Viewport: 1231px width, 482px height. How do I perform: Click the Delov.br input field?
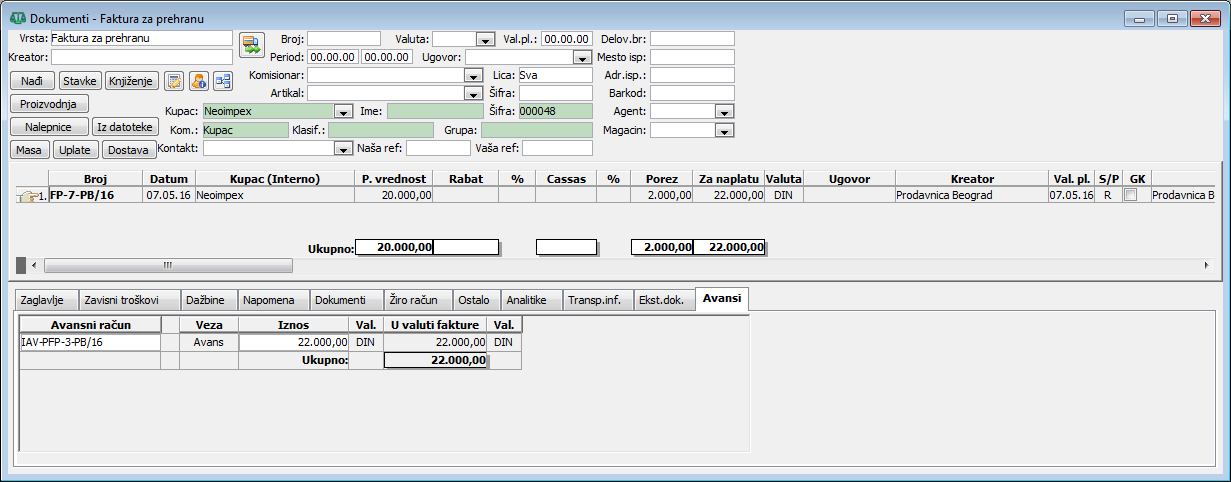(692, 39)
